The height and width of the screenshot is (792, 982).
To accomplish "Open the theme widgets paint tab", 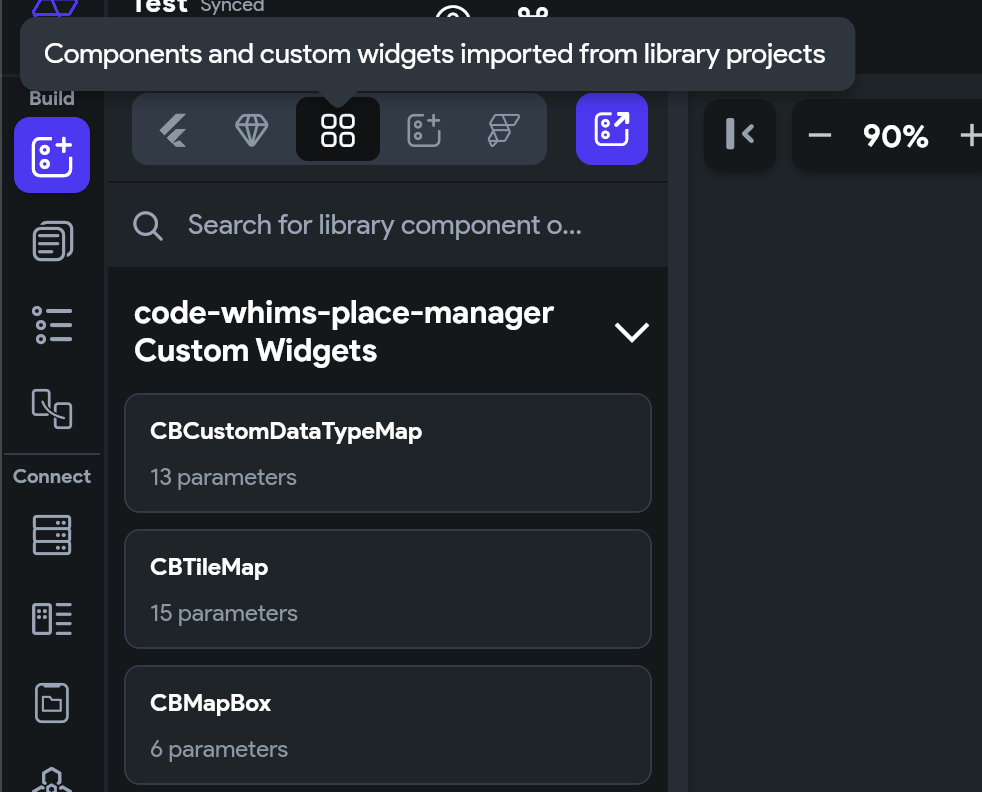I will [503, 130].
